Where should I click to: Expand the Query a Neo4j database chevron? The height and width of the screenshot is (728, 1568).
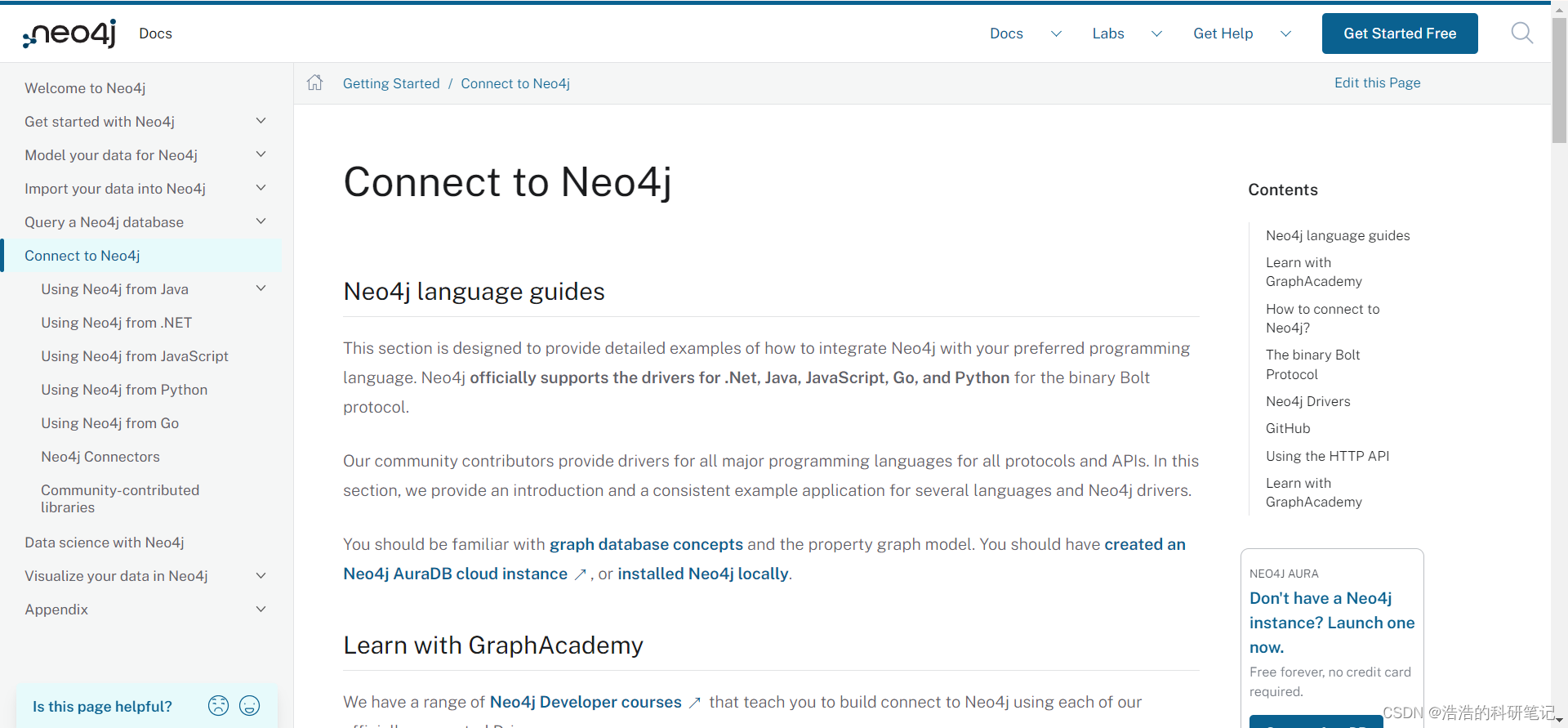[x=261, y=221]
